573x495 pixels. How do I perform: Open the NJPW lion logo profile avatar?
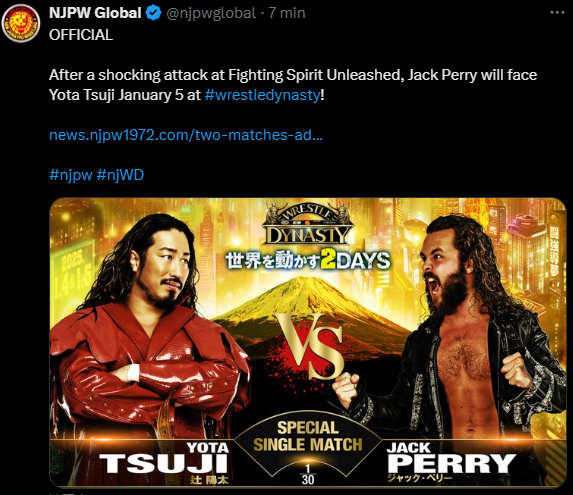pyautogui.click(x=21, y=23)
